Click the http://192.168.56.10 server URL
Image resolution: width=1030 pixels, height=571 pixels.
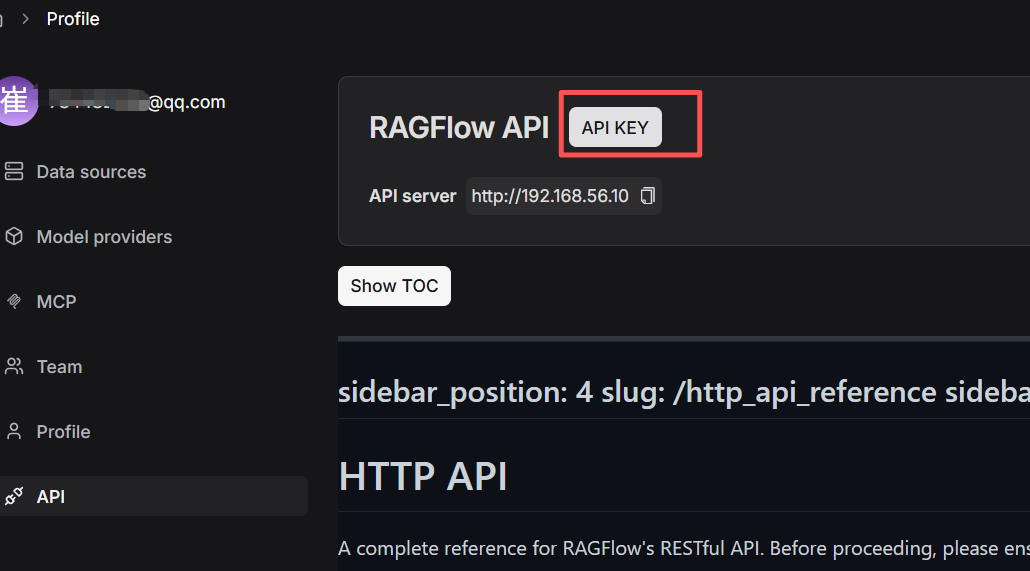click(550, 196)
